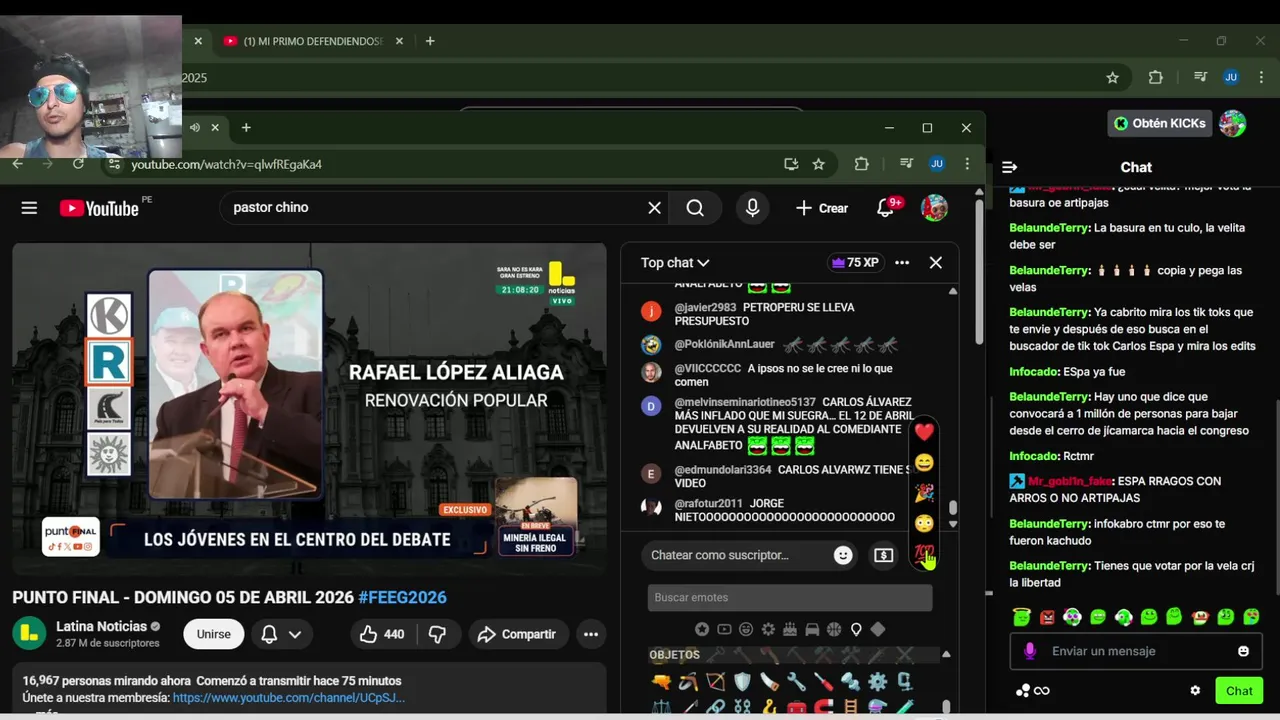Start voice search with the microphone

tap(752, 208)
